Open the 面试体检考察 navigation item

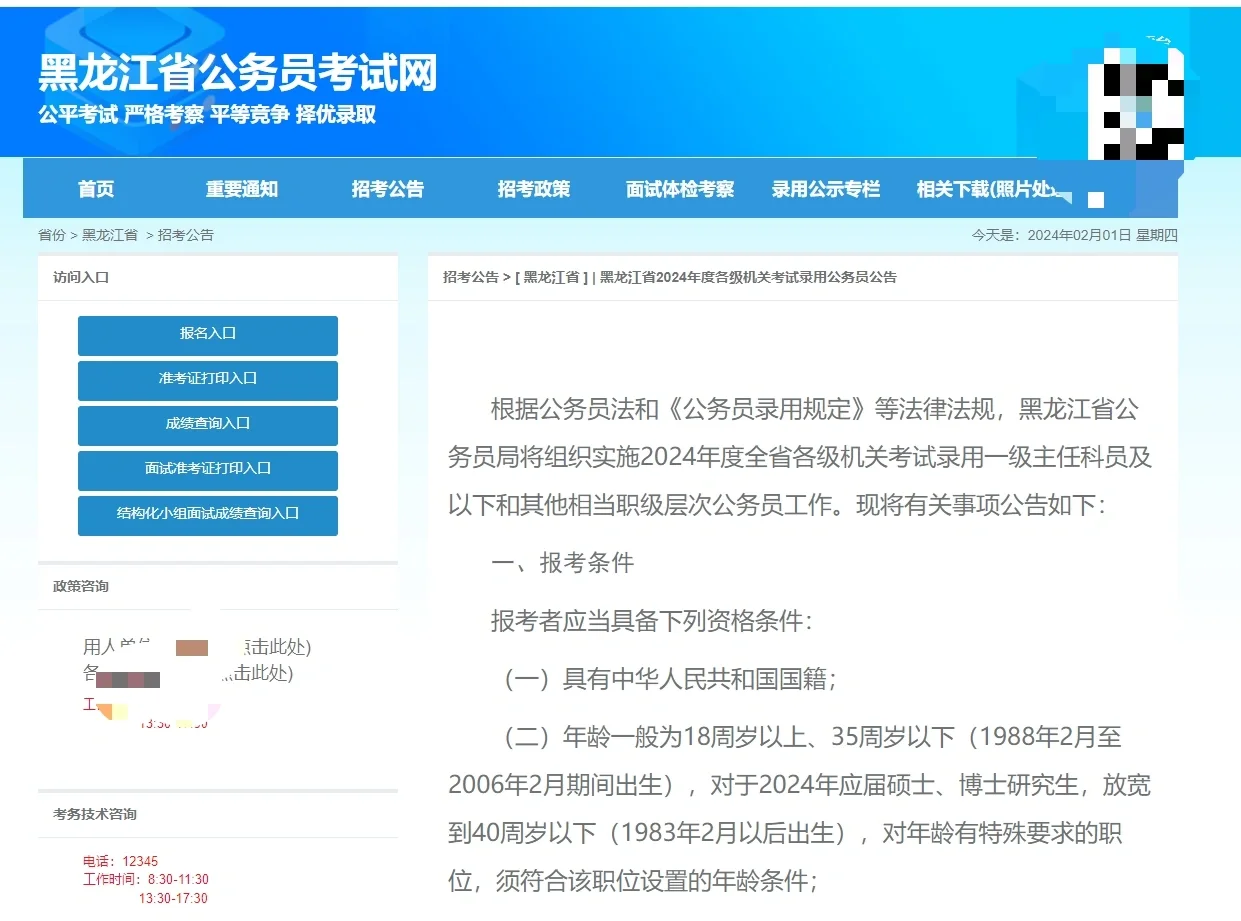click(x=679, y=188)
